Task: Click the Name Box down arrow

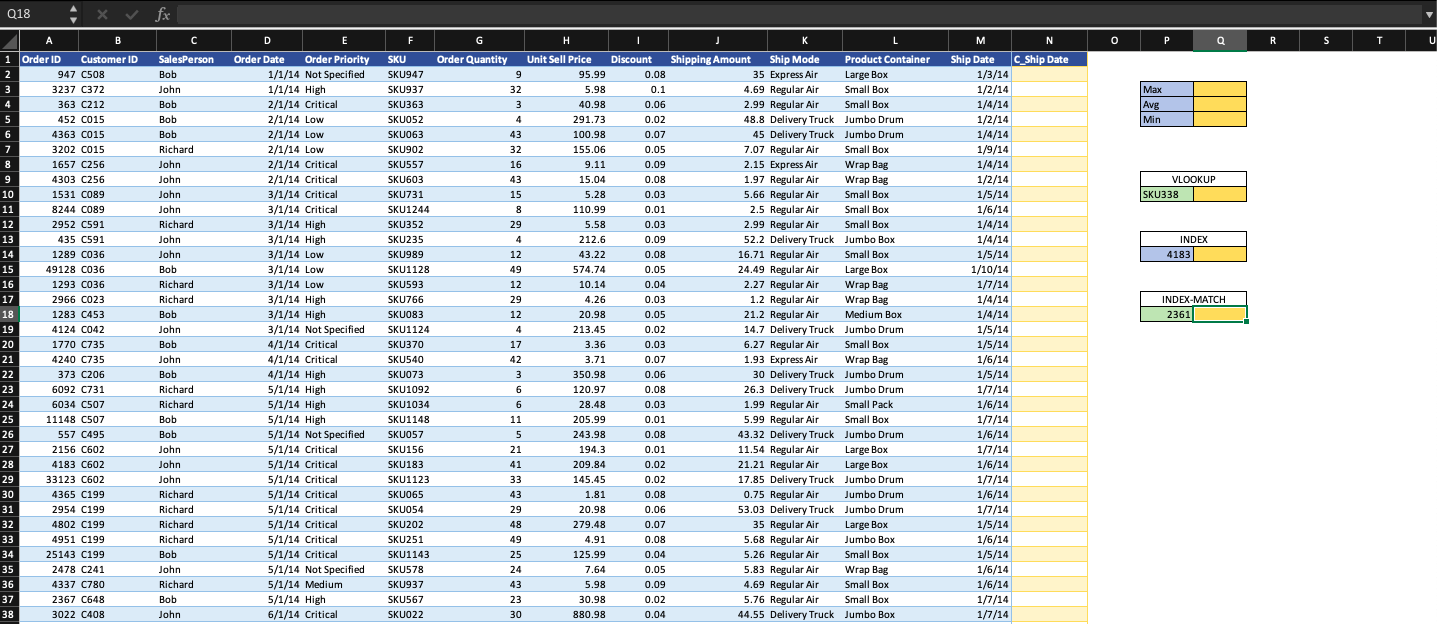Action: [x=71, y=19]
